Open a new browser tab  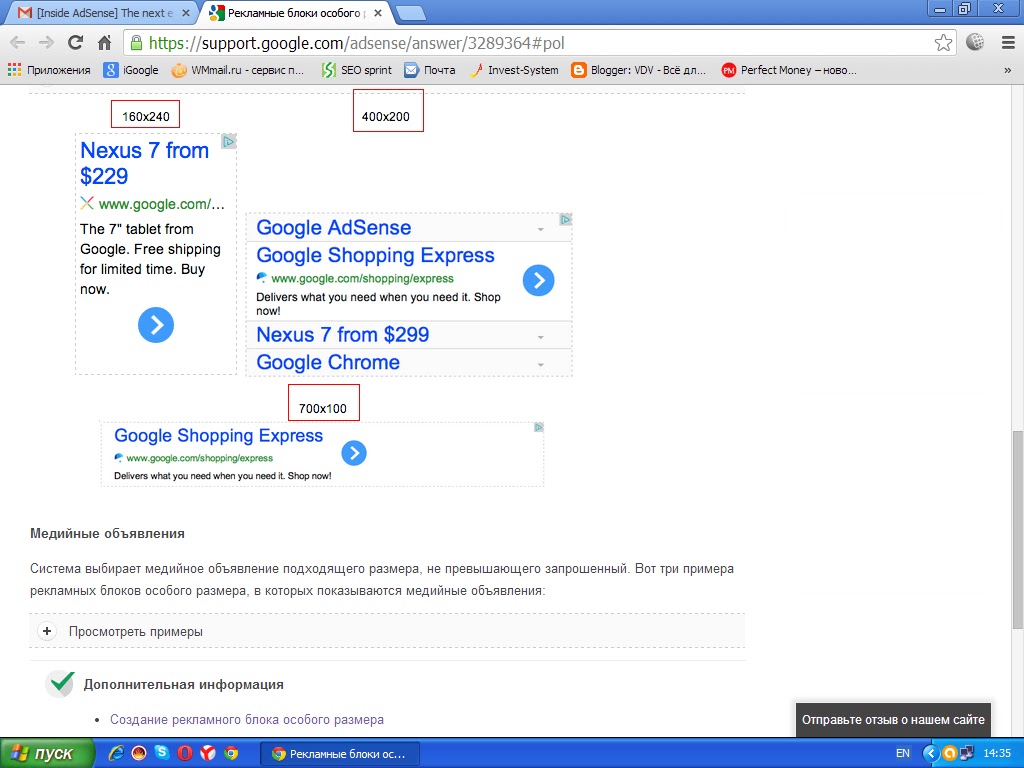(x=411, y=13)
